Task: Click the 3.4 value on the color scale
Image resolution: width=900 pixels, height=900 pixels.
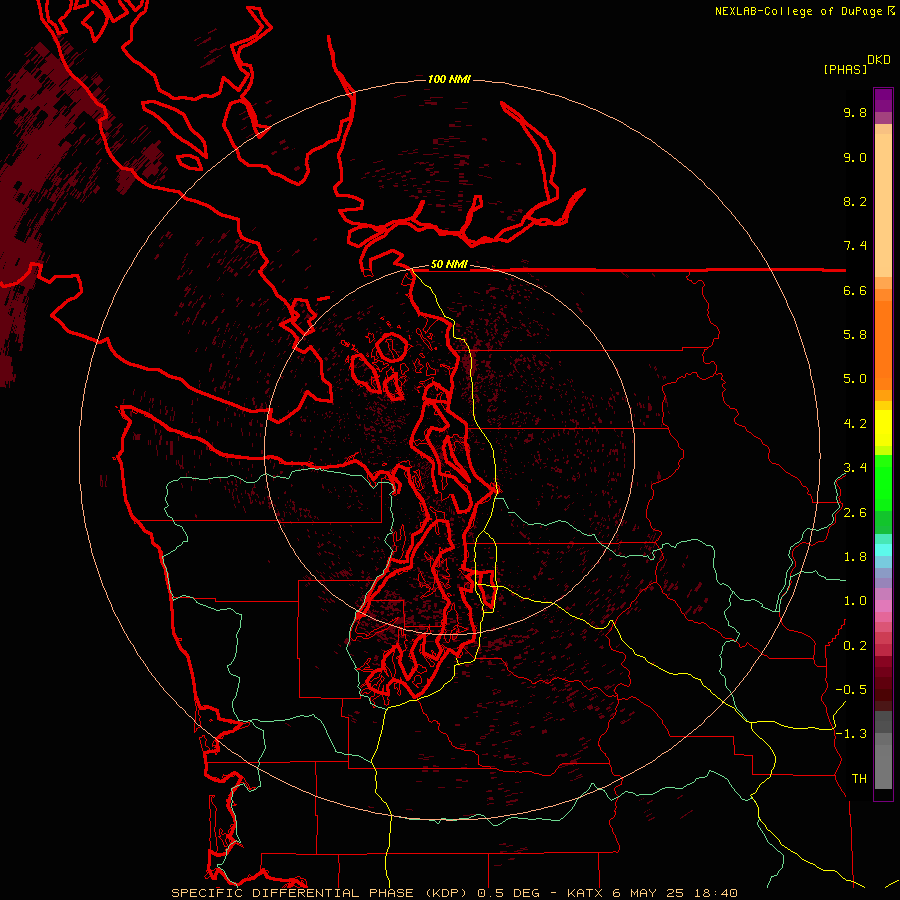Action: click(x=855, y=468)
